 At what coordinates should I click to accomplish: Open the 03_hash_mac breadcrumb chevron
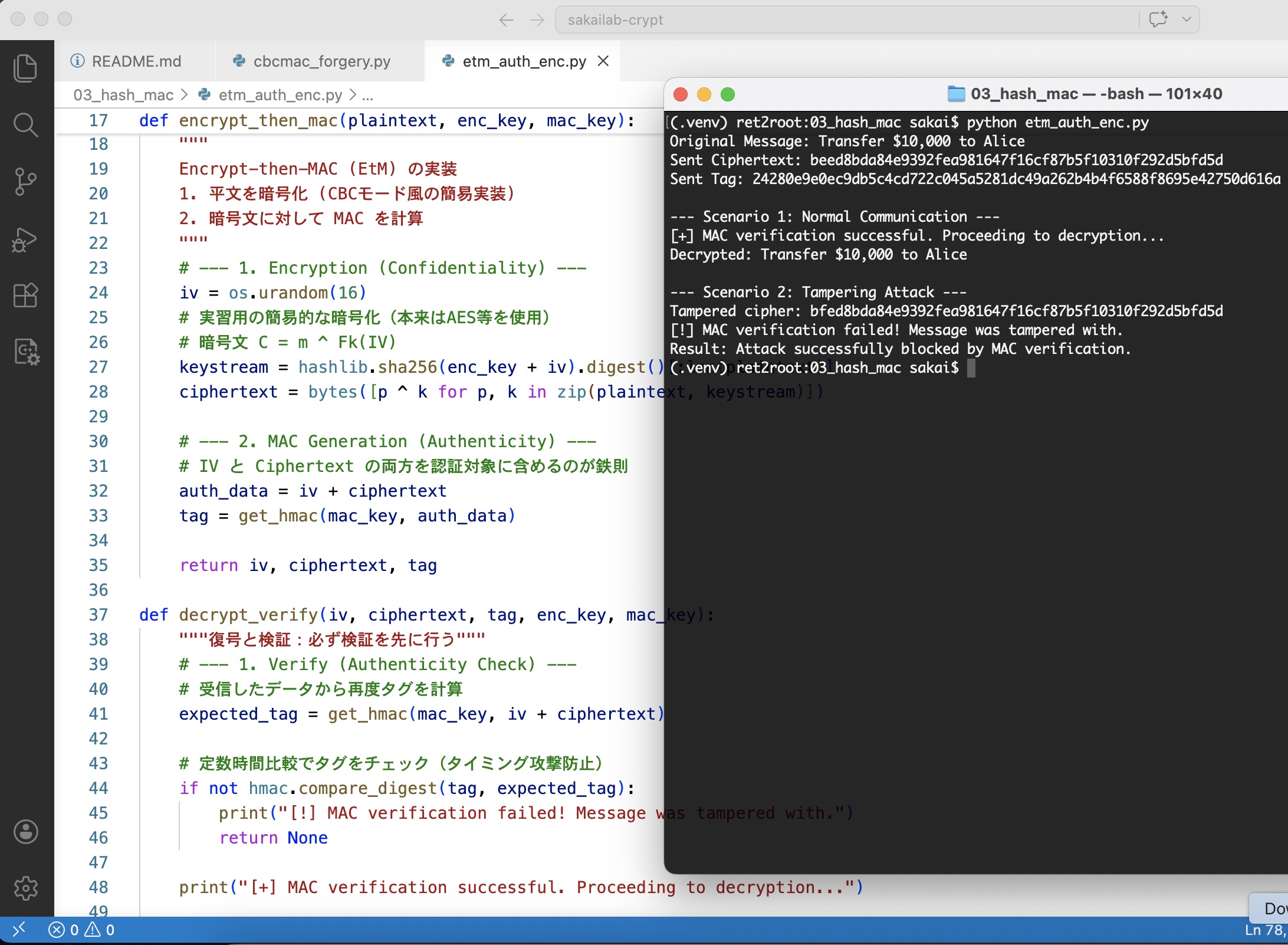184,95
